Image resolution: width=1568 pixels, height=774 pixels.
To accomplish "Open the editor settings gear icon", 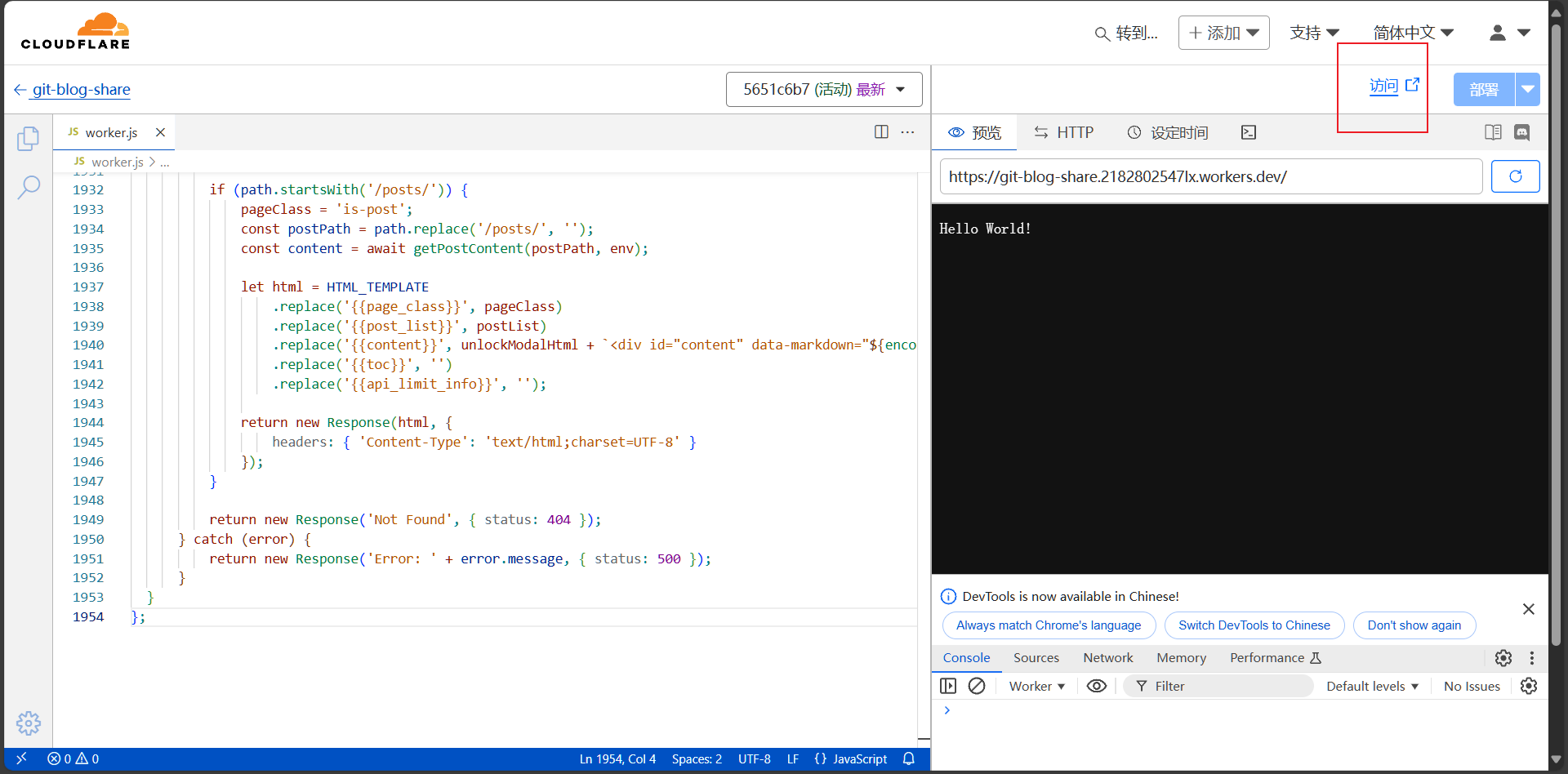I will click(x=29, y=723).
